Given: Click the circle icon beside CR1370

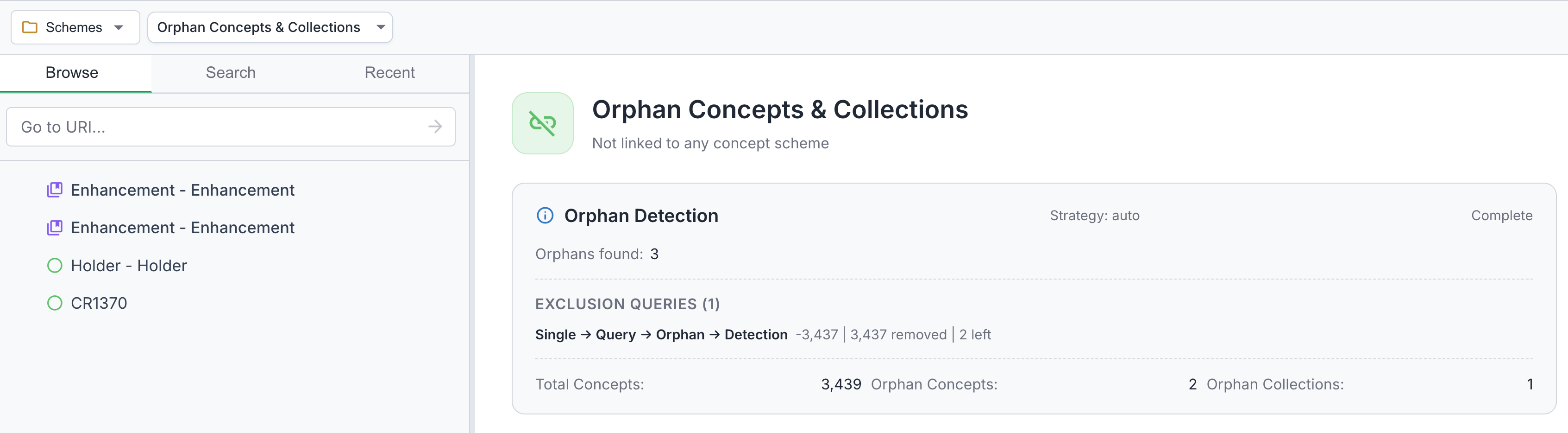Looking at the screenshot, I should pyautogui.click(x=55, y=303).
